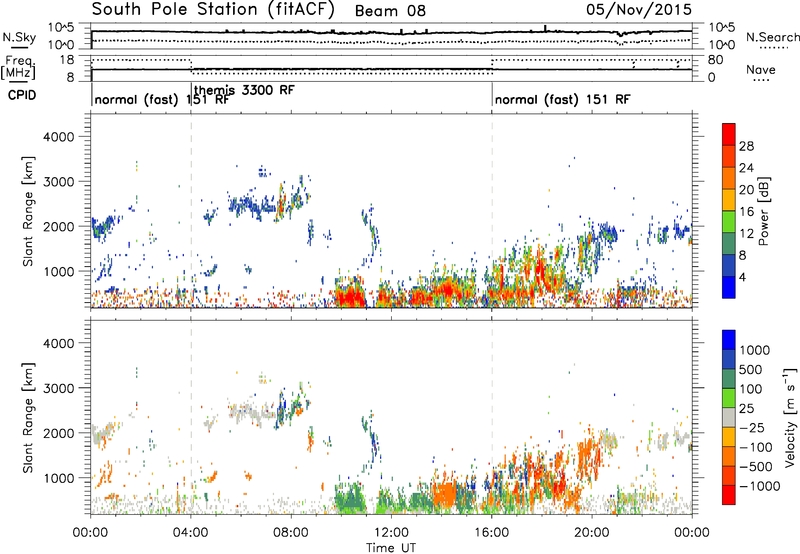Click the power colorbar '28' tick label
Image resolution: width=800 pixels, height=554 pixels.
click(746, 146)
